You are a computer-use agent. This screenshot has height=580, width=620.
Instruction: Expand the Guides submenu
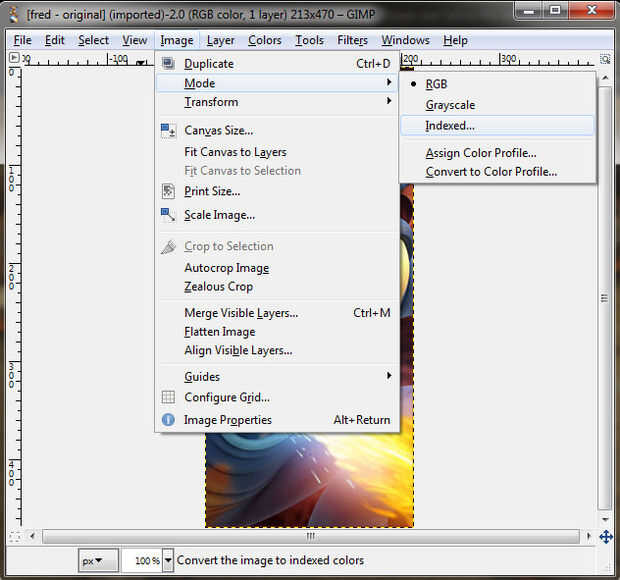tap(277, 376)
